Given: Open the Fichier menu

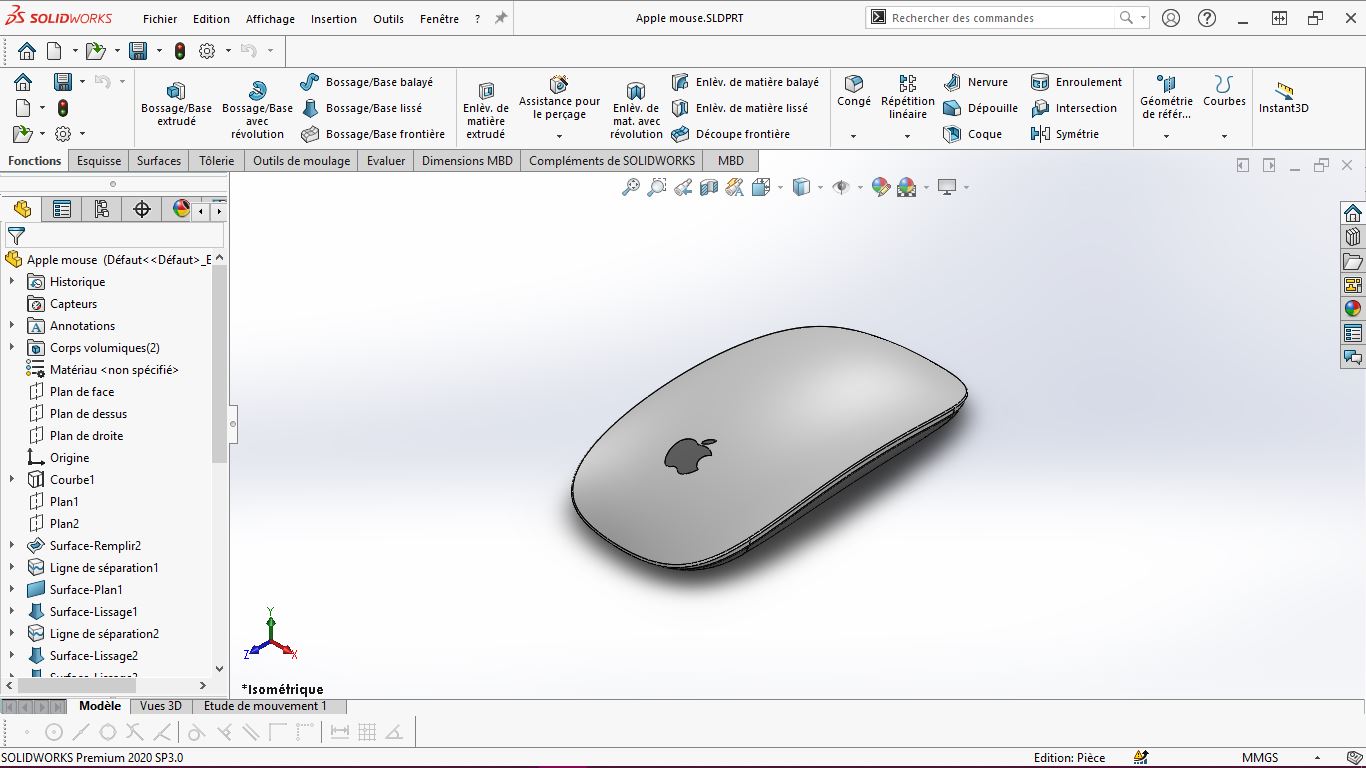Looking at the screenshot, I should pos(160,19).
